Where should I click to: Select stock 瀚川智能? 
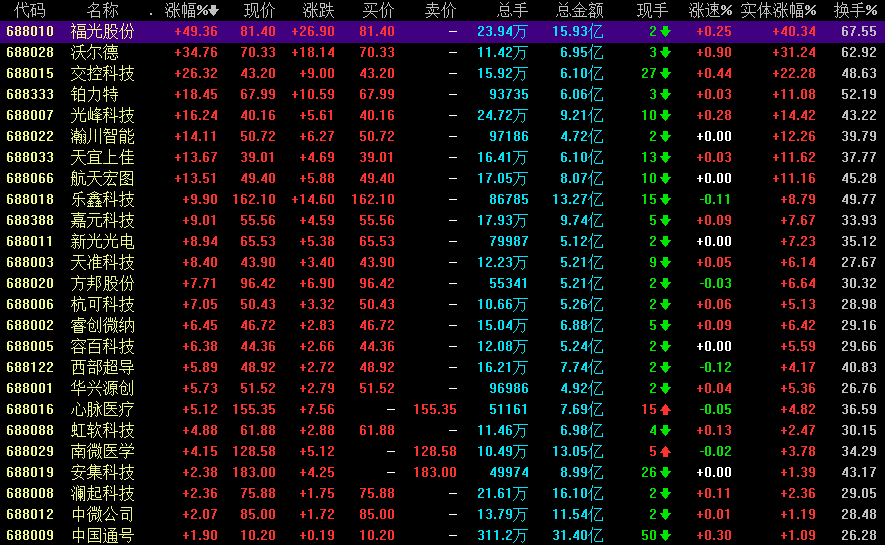coord(103,137)
